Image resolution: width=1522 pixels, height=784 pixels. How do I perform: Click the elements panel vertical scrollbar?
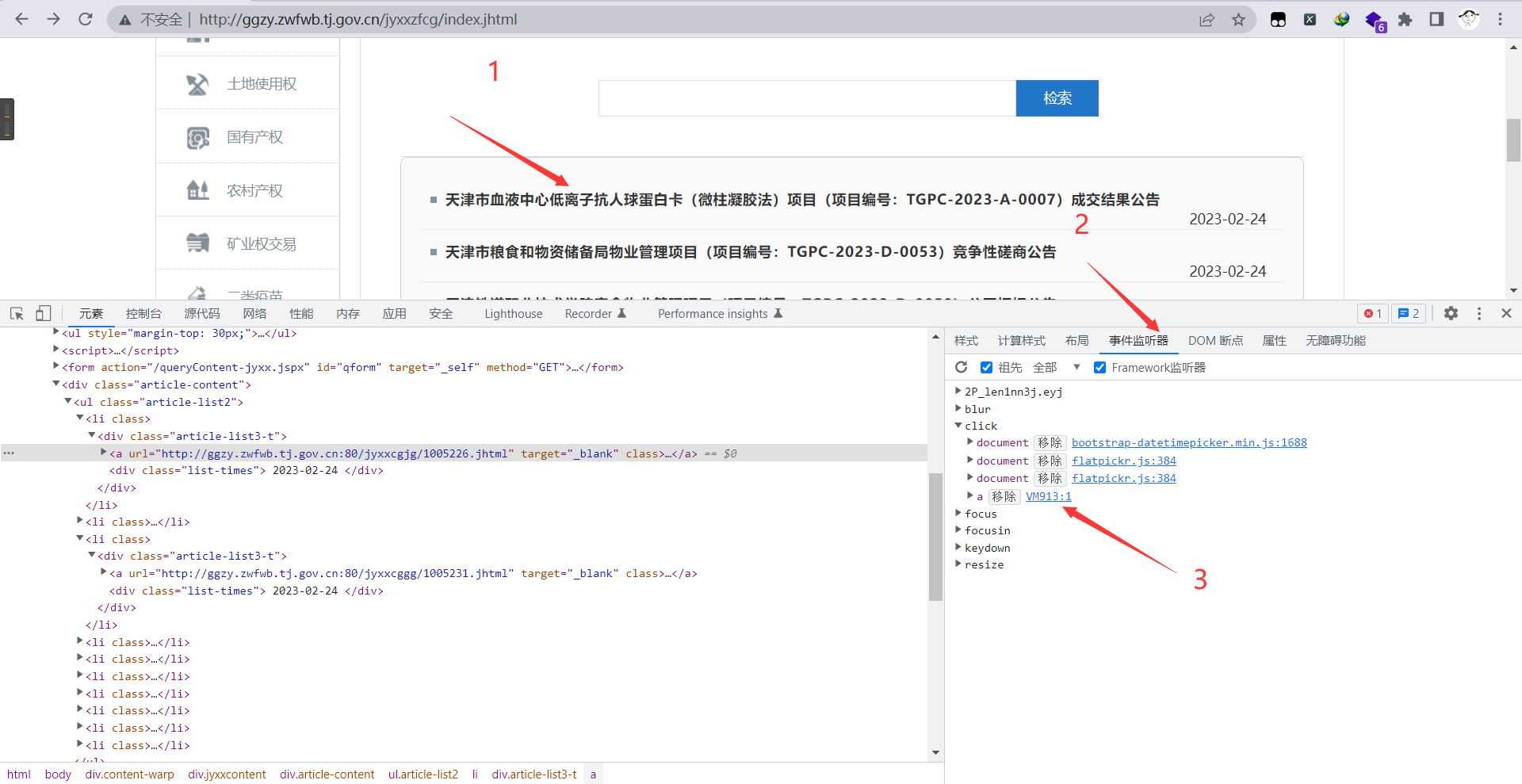point(935,537)
